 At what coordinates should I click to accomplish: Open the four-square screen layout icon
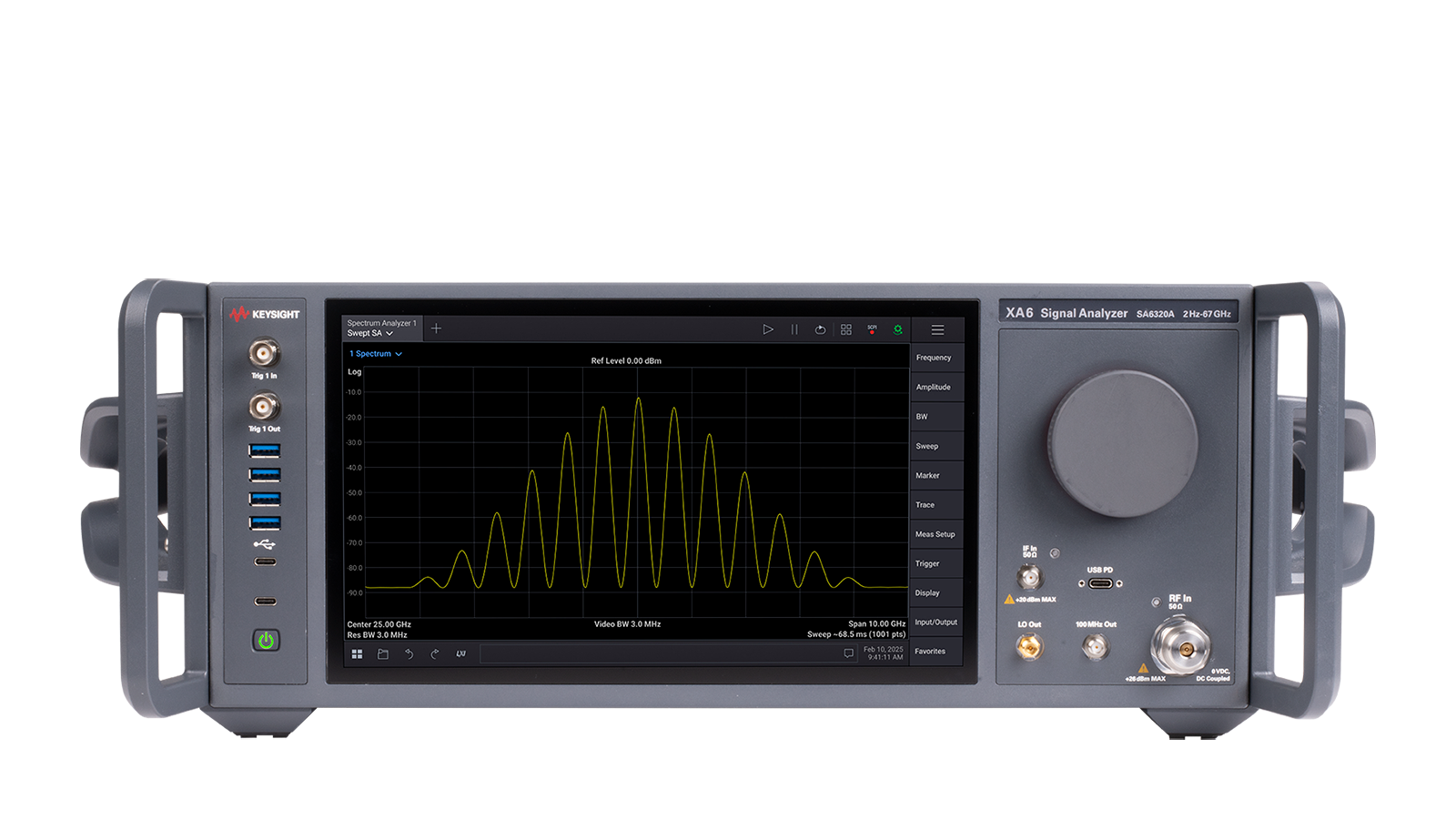click(x=846, y=329)
